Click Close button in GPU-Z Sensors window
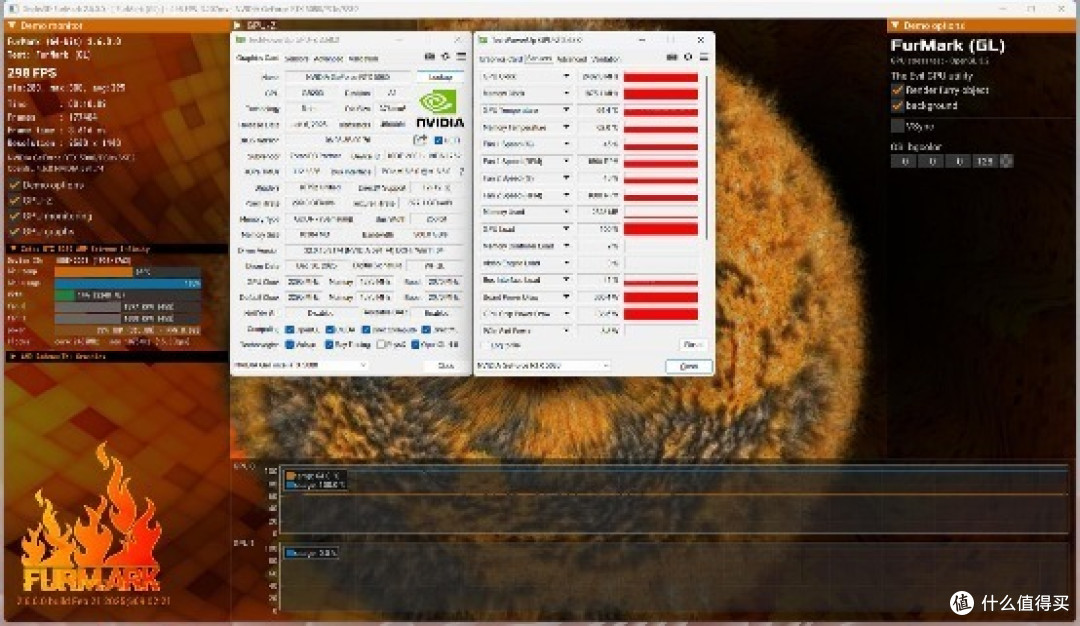Viewport: 1080px width, 626px height. [x=689, y=366]
